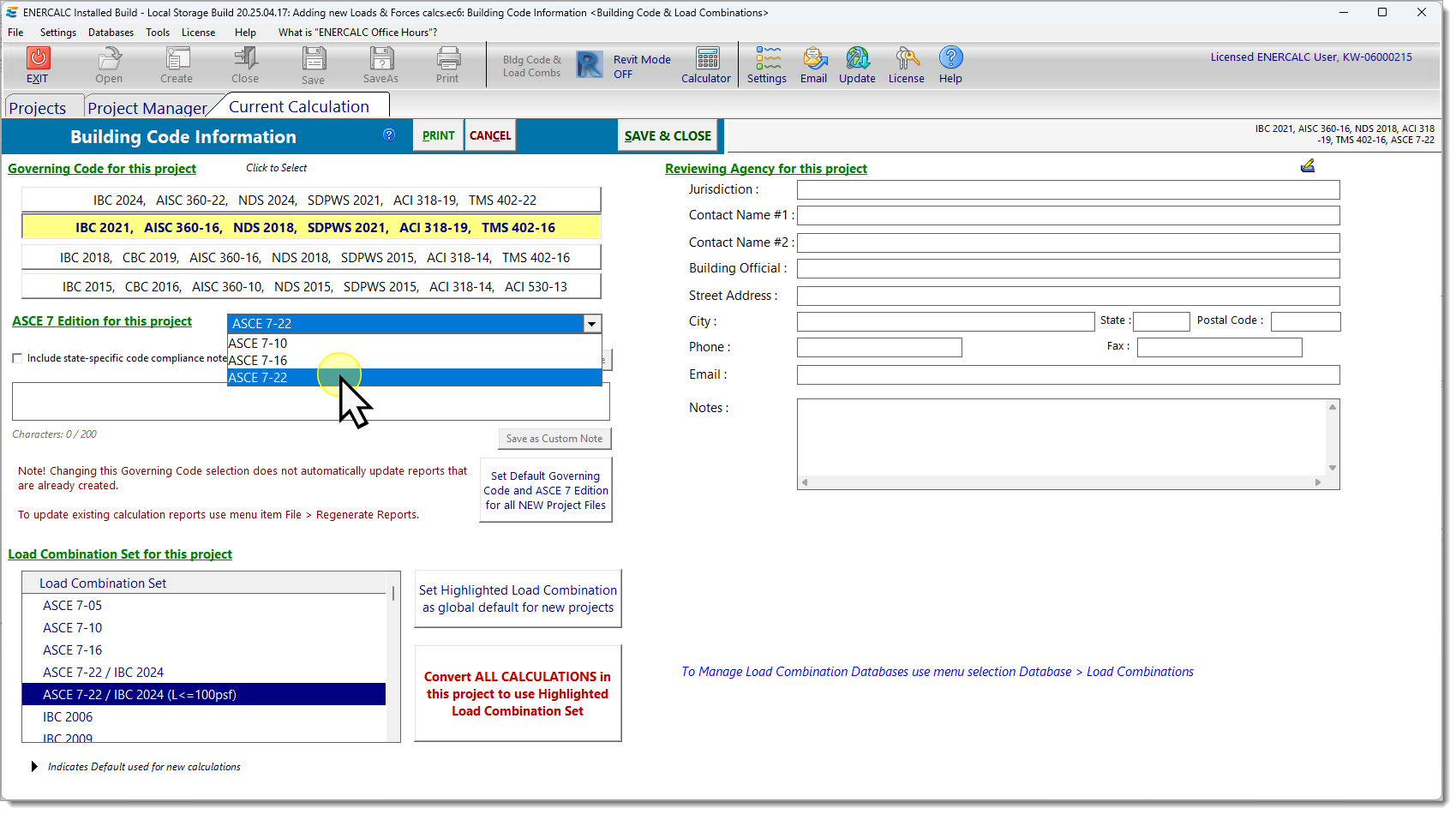Click the Contact Name #1 field

click(1068, 216)
